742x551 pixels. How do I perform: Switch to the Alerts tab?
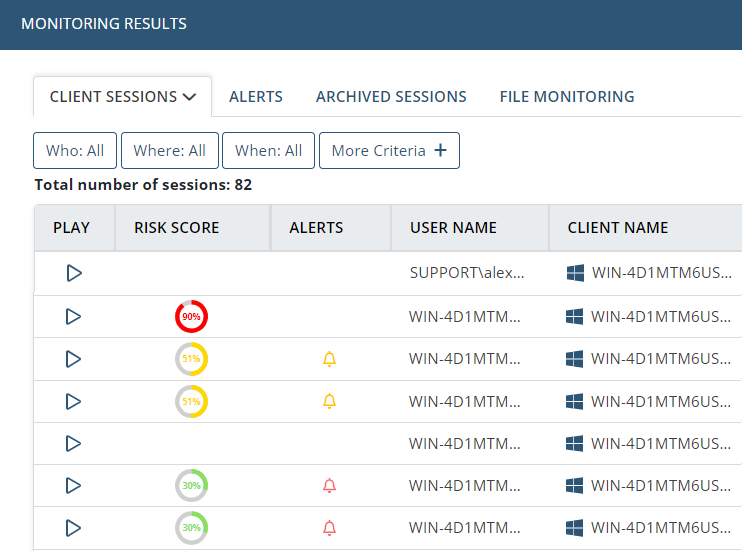pyautogui.click(x=256, y=97)
